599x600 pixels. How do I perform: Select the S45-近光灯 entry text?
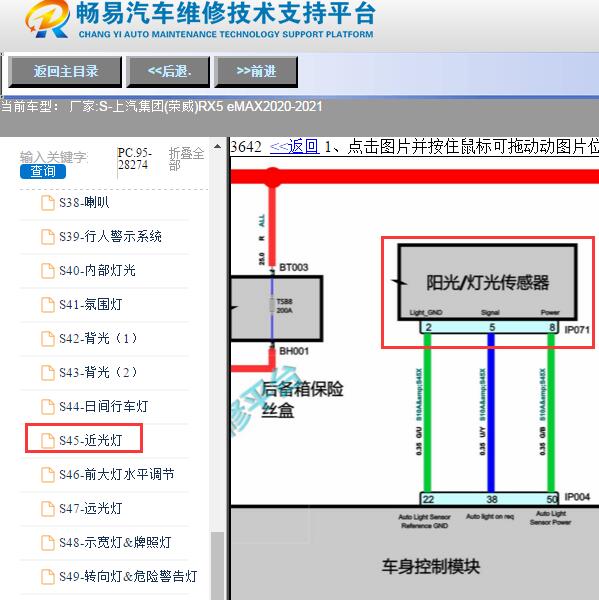tap(91, 440)
